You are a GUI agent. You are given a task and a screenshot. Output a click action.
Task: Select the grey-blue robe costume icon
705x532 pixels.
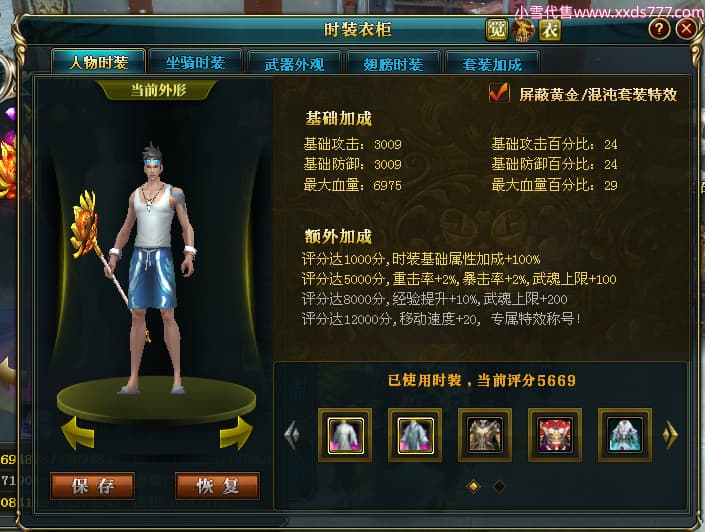(x=415, y=435)
